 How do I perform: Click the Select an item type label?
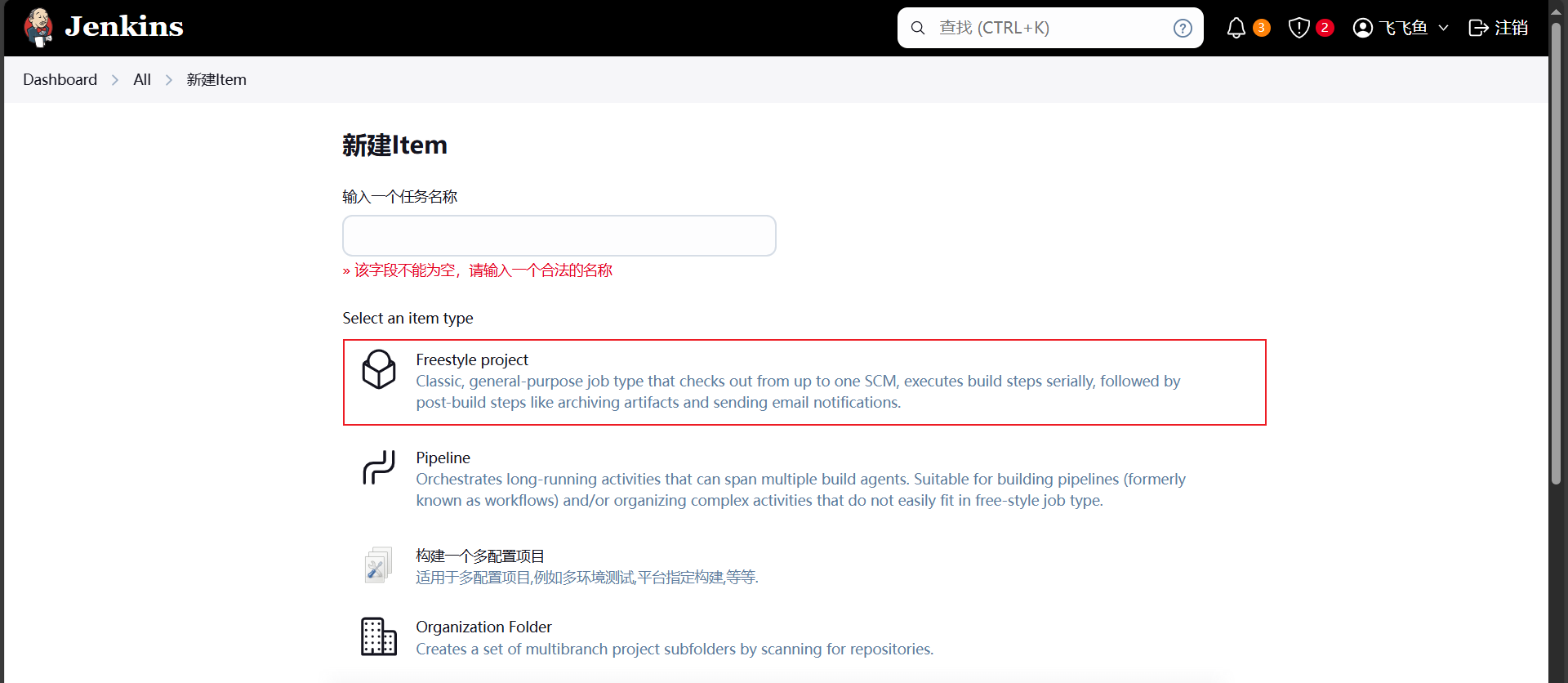tap(408, 318)
